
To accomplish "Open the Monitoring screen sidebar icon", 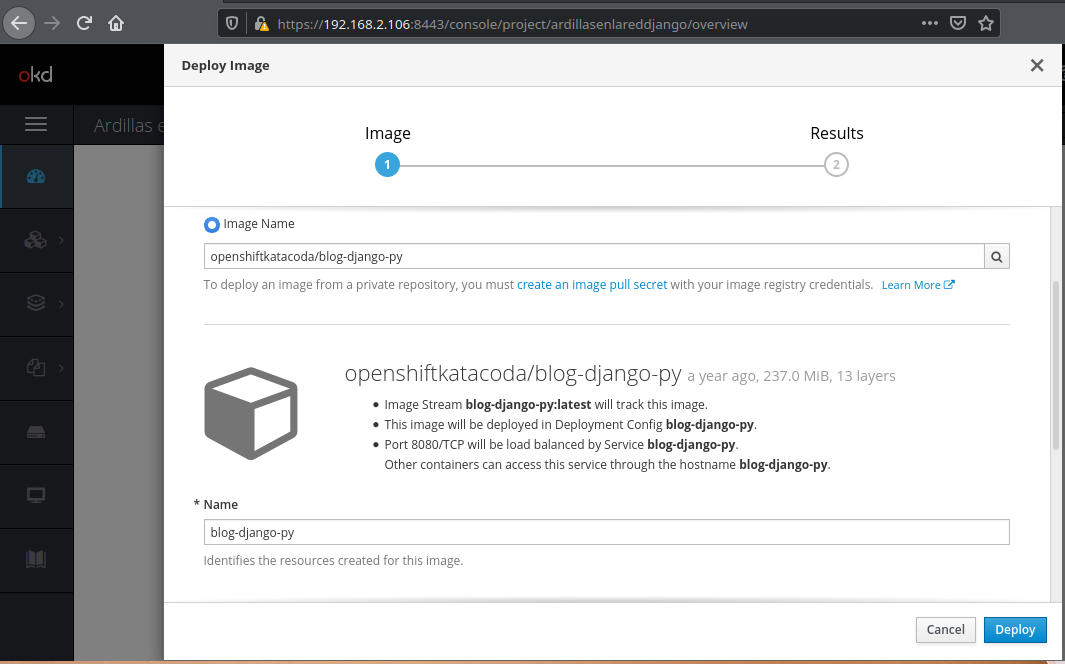I will pos(36,496).
